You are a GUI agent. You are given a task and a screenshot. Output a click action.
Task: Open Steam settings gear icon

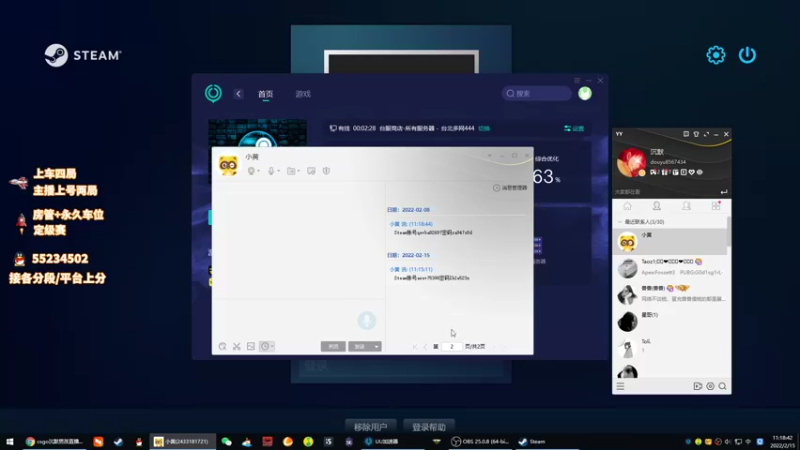[x=715, y=55]
